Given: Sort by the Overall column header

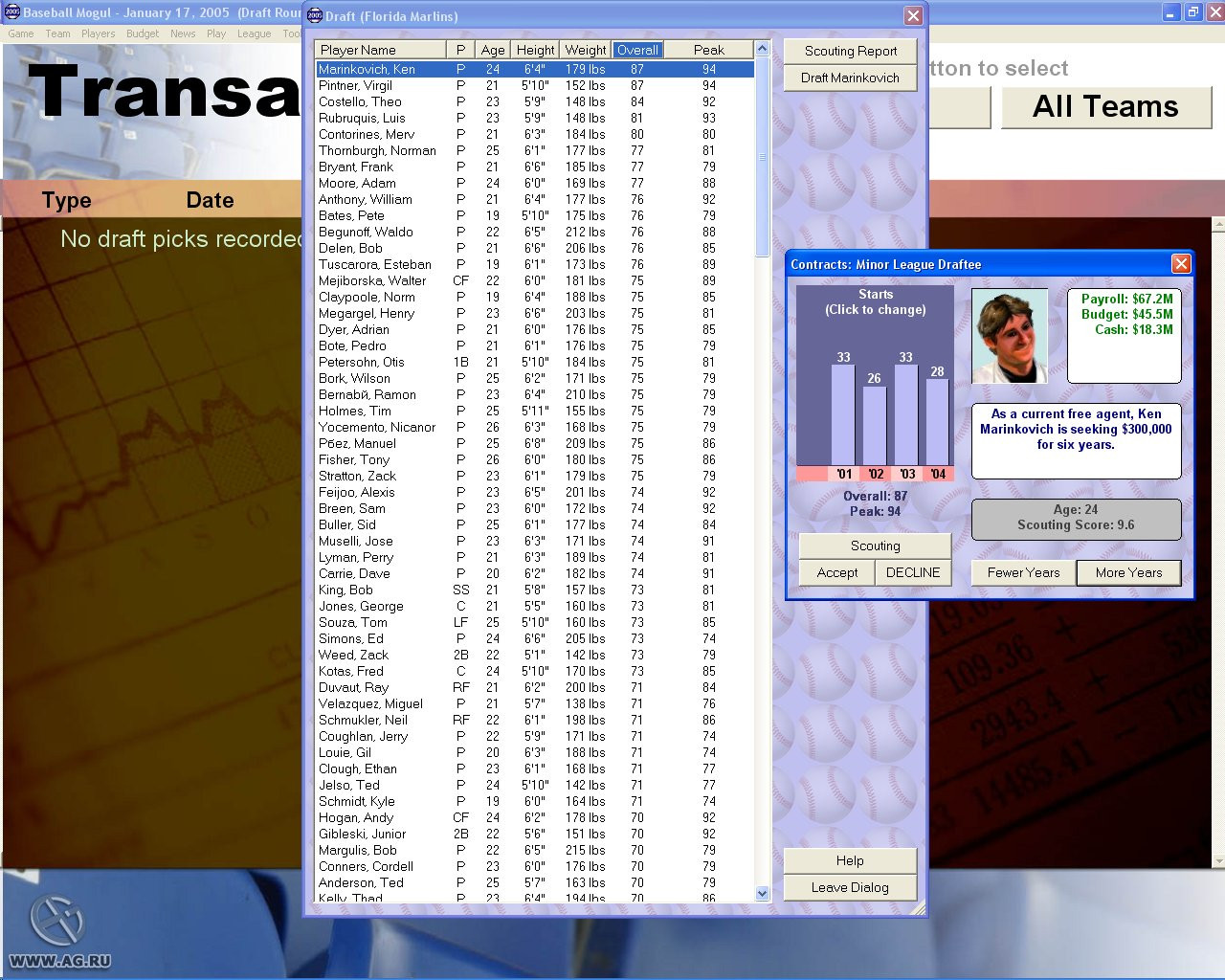Looking at the screenshot, I should (638, 50).
